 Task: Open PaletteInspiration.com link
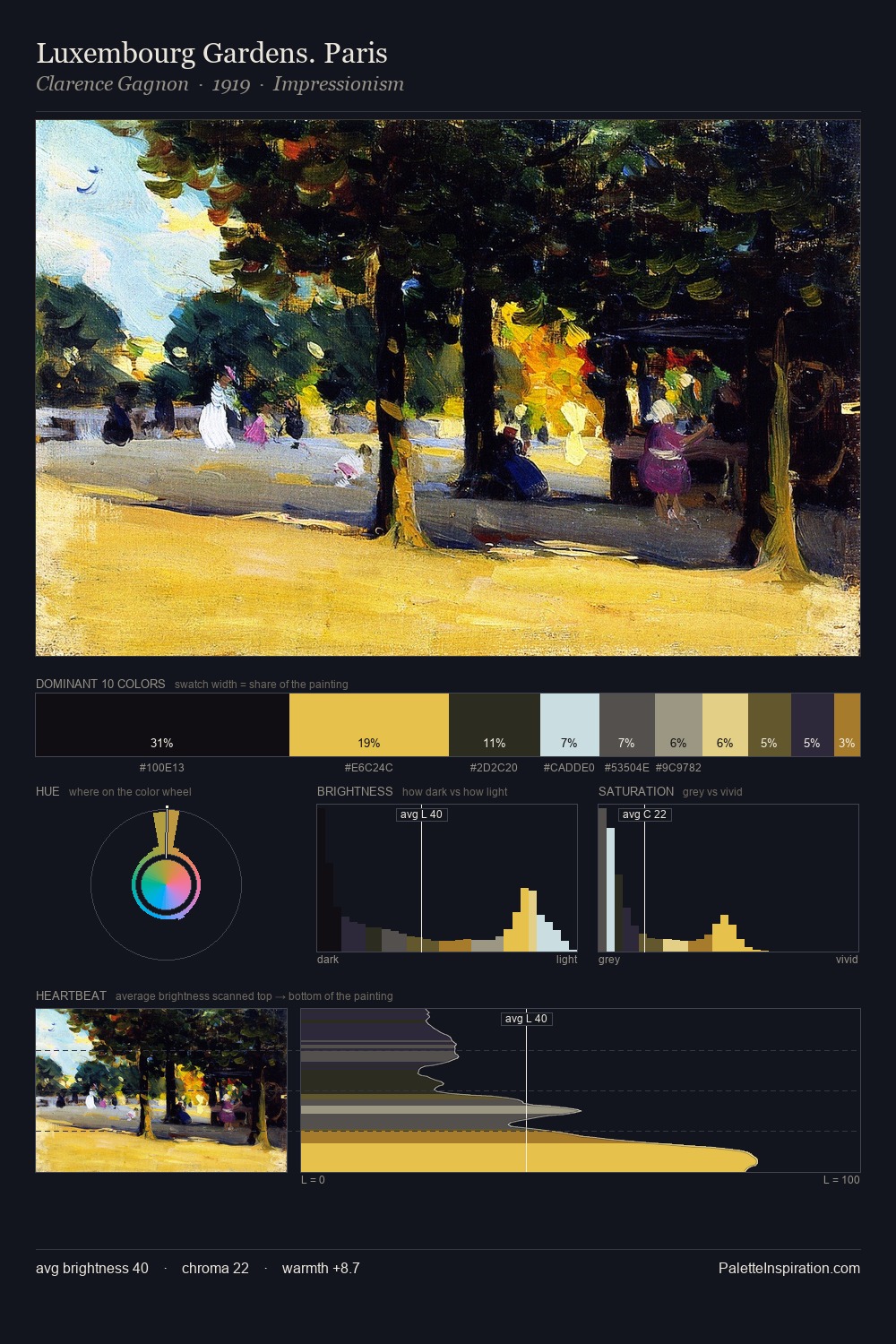click(x=789, y=1268)
